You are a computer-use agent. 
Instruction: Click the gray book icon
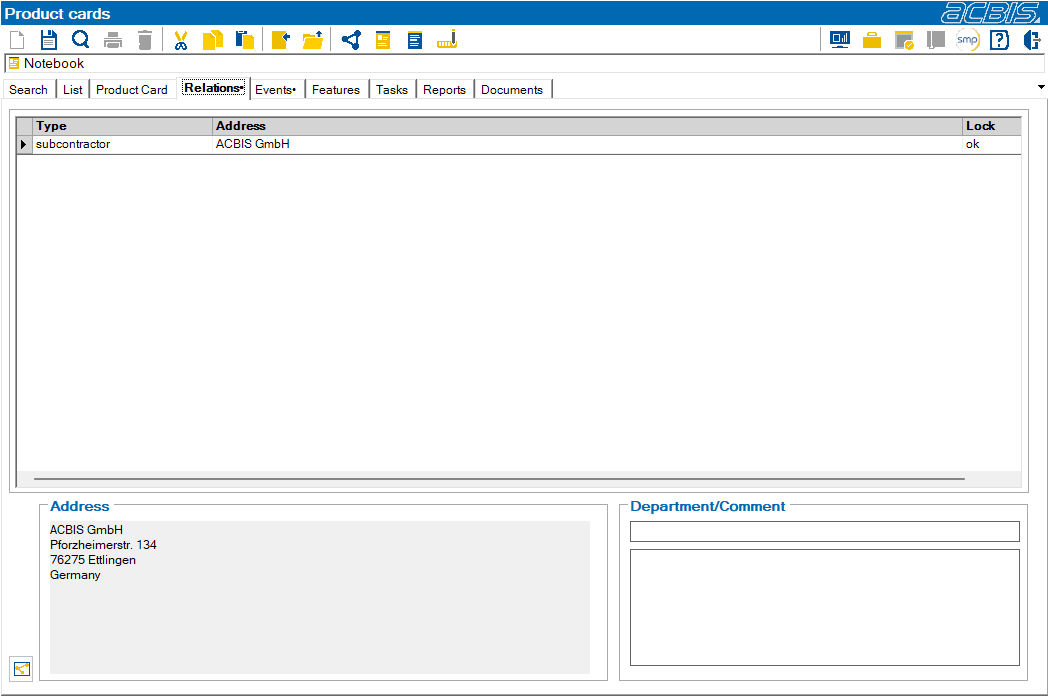click(x=936, y=40)
